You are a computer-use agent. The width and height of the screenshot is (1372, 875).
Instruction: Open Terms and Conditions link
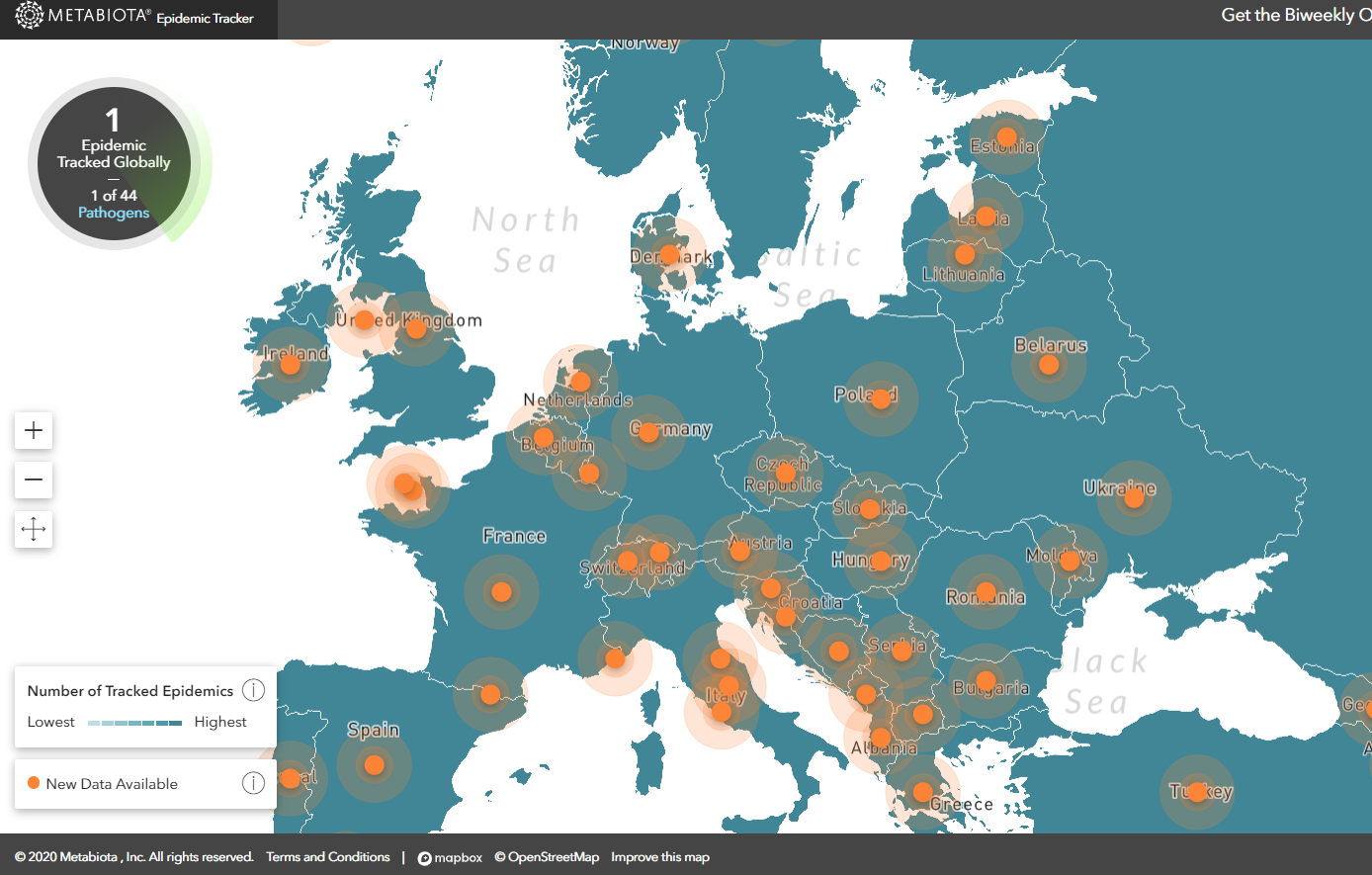click(x=328, y=857)
